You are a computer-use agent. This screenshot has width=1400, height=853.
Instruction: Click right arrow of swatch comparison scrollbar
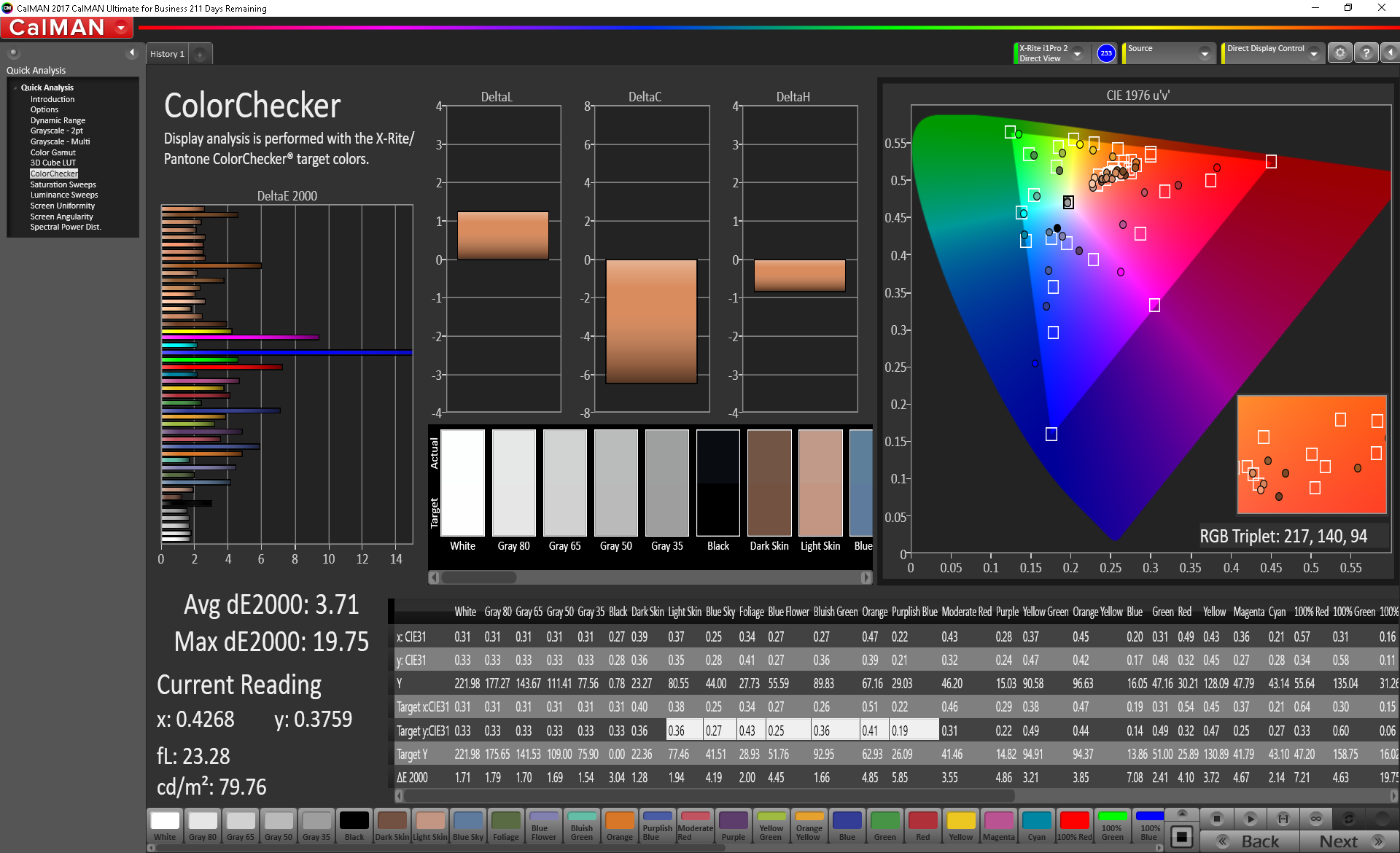point(866,577)
